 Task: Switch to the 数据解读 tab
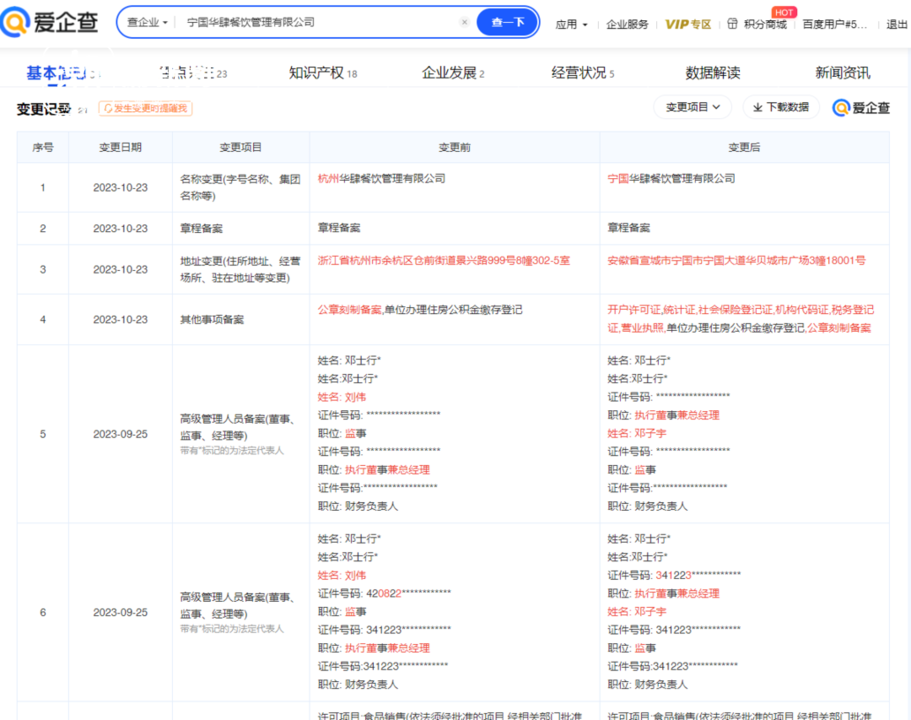(x=712, y=73)
